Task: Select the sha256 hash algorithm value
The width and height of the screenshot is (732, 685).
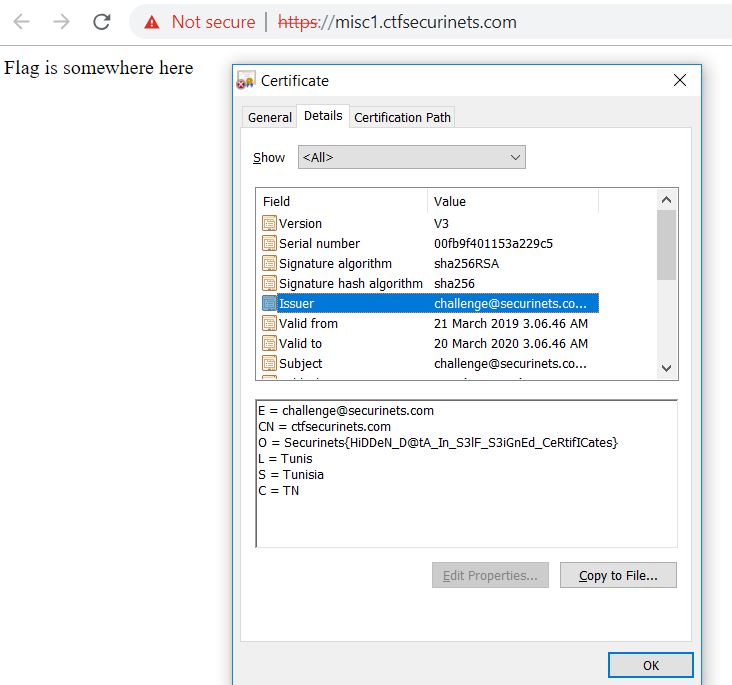Action: 454,283
